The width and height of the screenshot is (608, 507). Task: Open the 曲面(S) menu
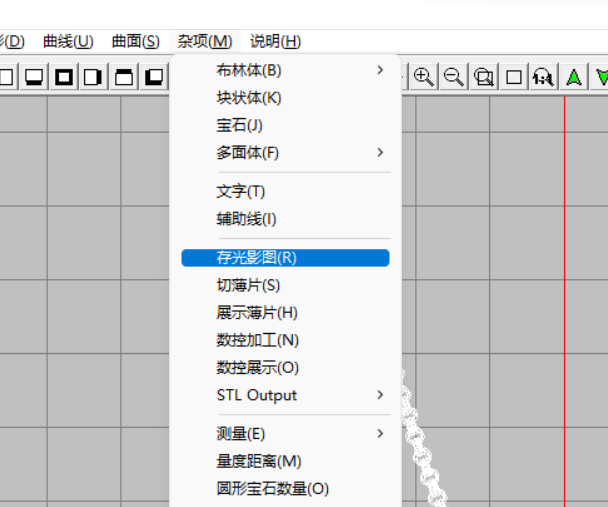(136, 41)
